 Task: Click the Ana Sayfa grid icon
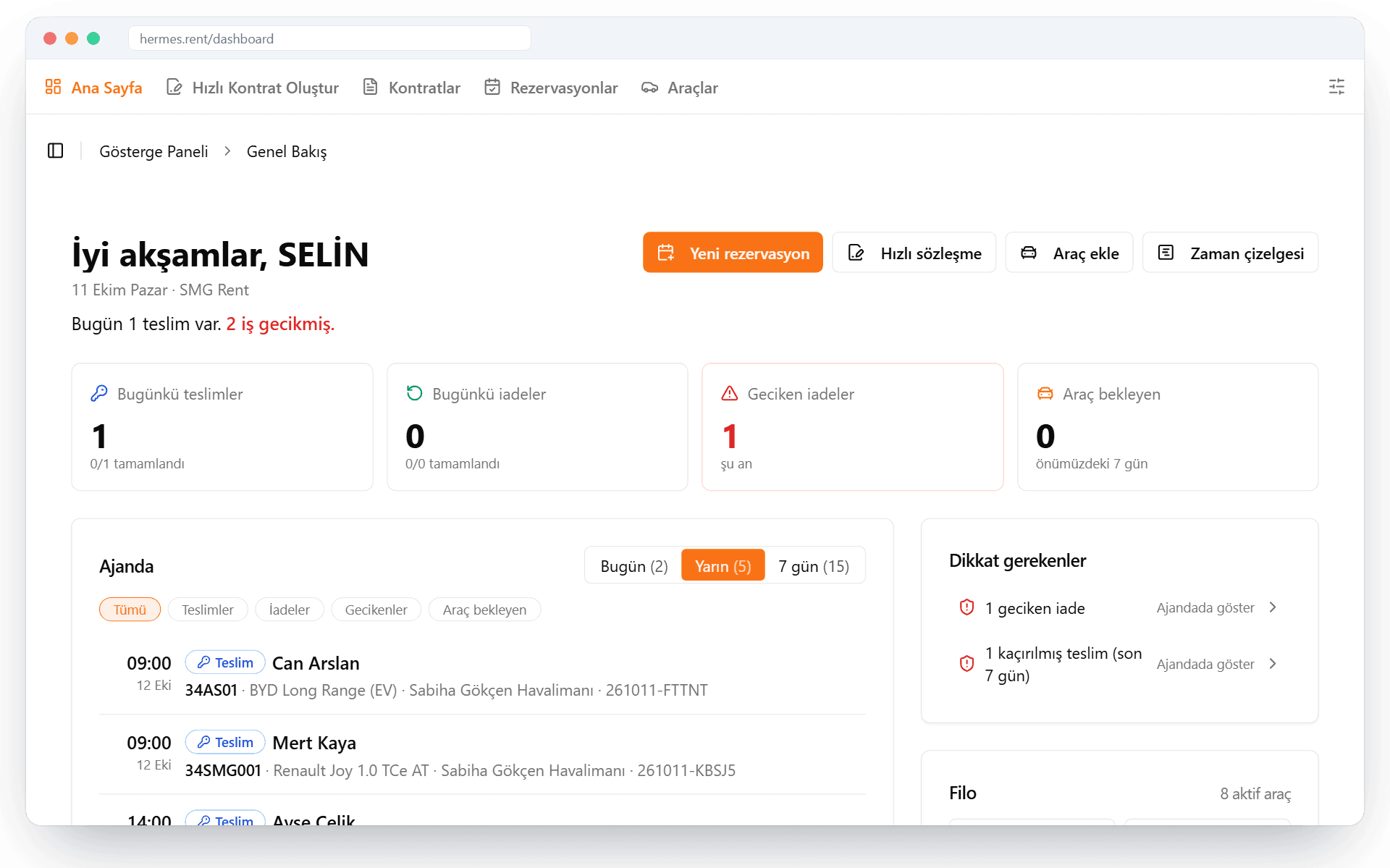point(53,87)
